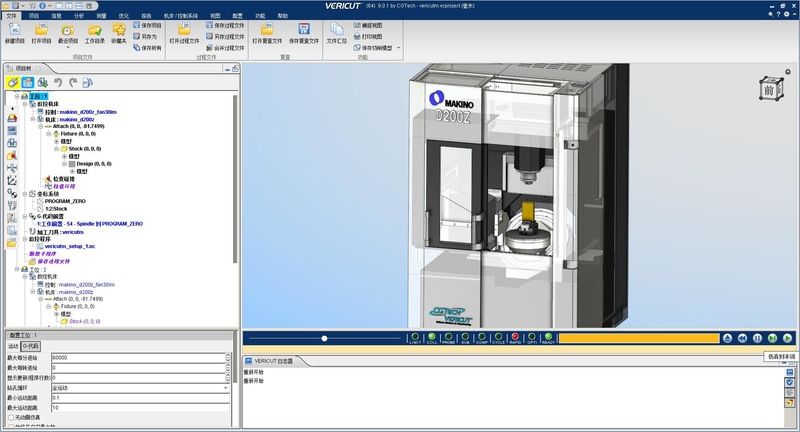This screenshot has height=432, width=800.
Task: Click the blue info icon in title toolbar
Action: [x=42, y=6]
